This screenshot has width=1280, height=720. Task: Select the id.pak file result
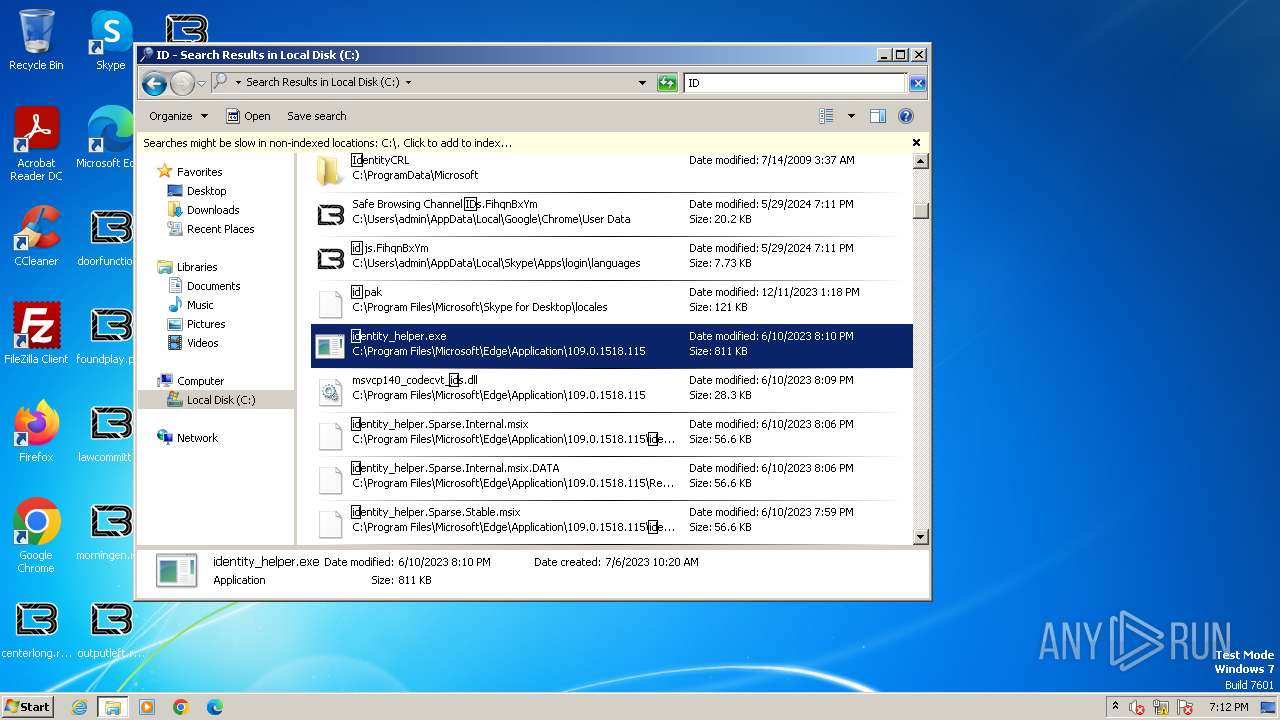[611, 301]
